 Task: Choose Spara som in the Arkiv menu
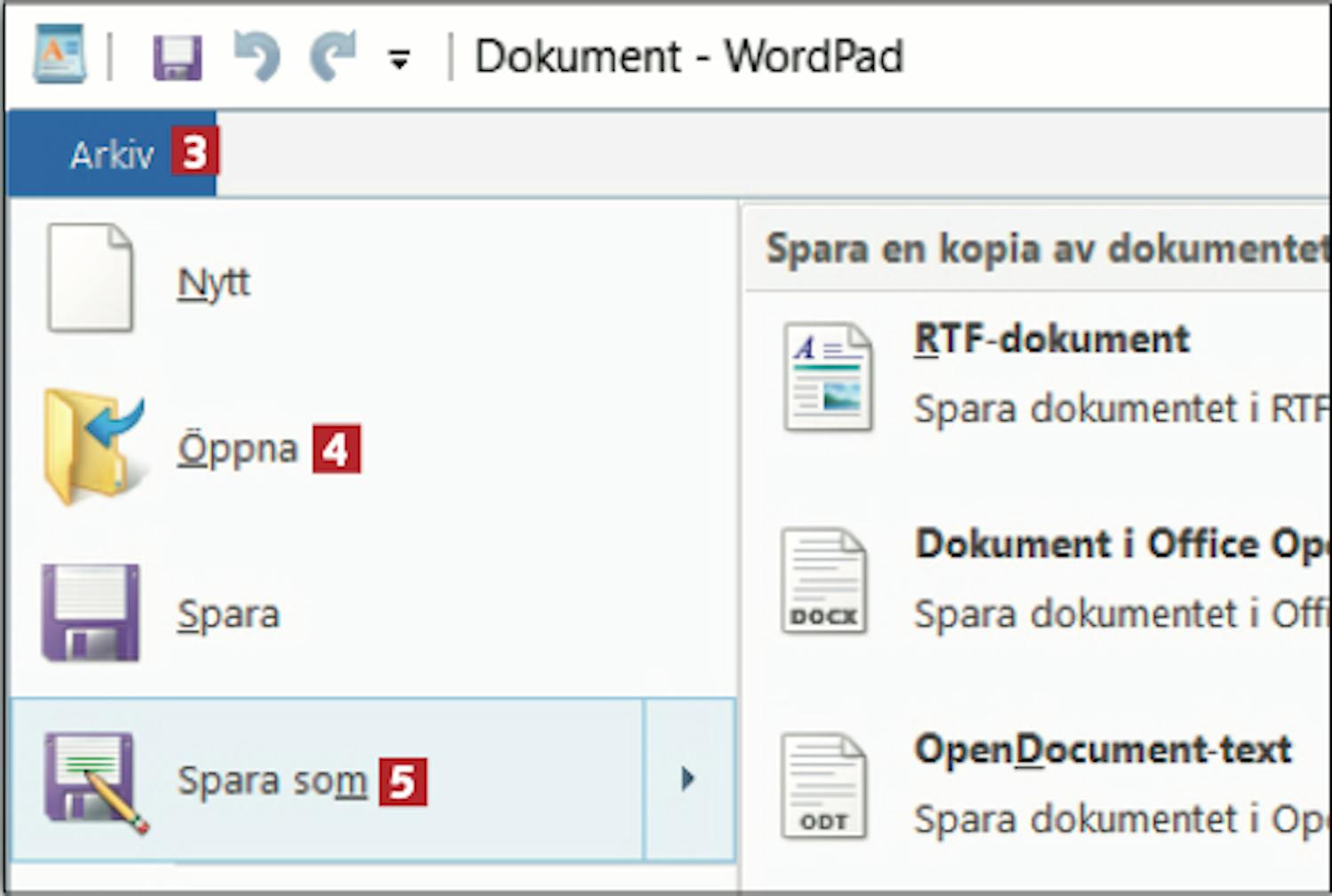[326, 780]
